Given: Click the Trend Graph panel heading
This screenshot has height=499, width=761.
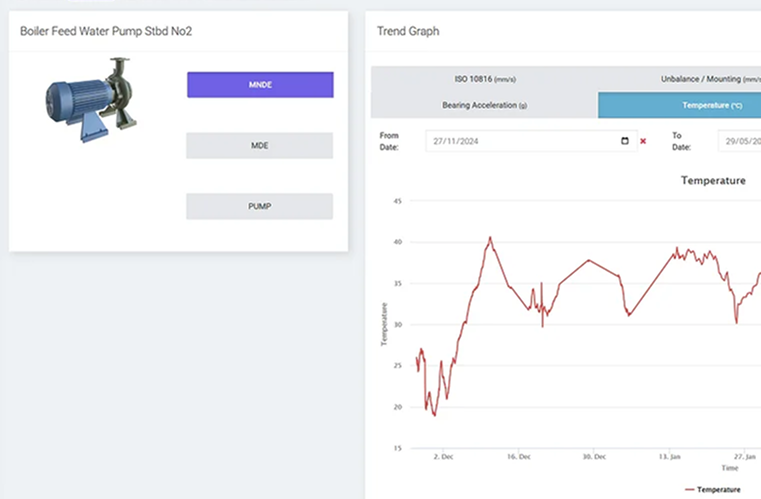Looking at the screenshot, I should (408, 31).
